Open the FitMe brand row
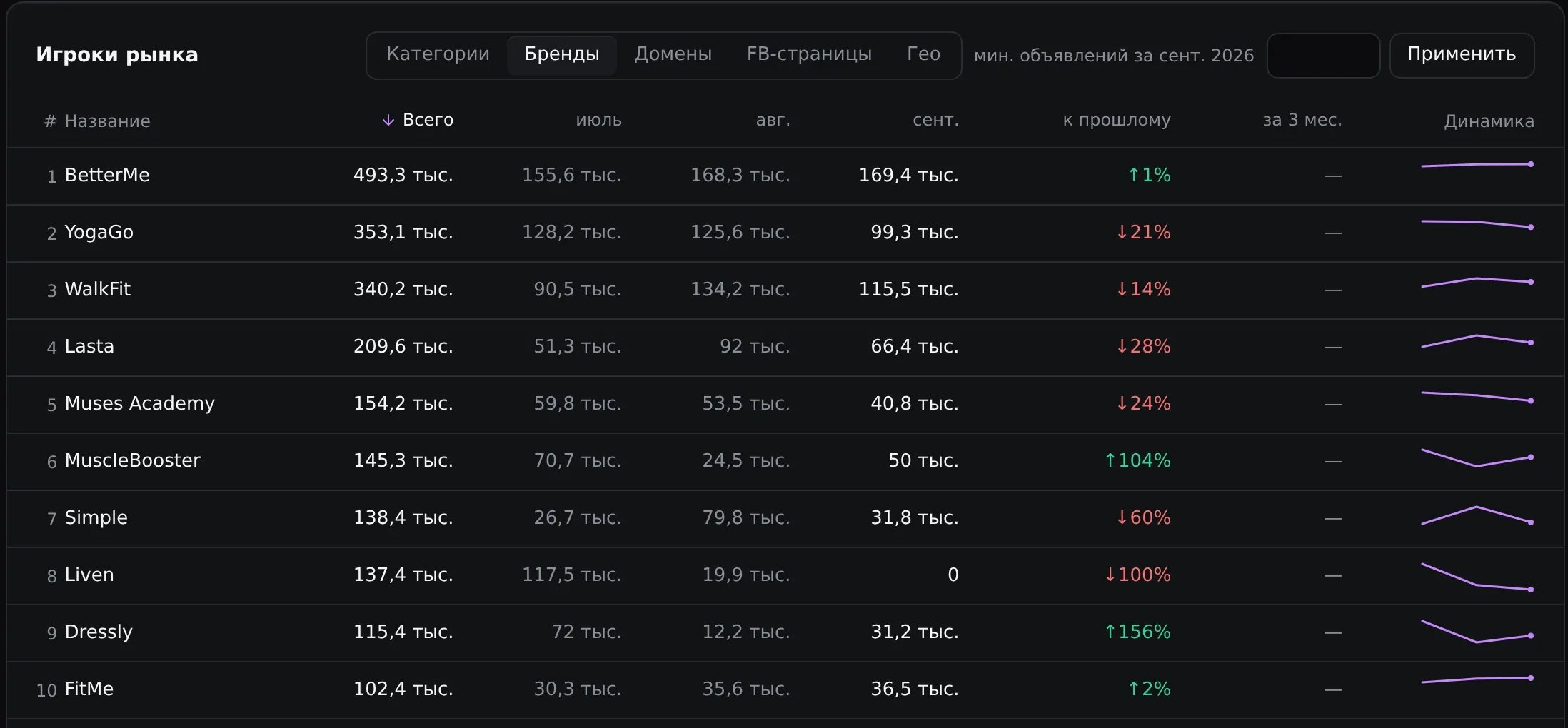Viewport: 1568px width, 728px height. 785,690
